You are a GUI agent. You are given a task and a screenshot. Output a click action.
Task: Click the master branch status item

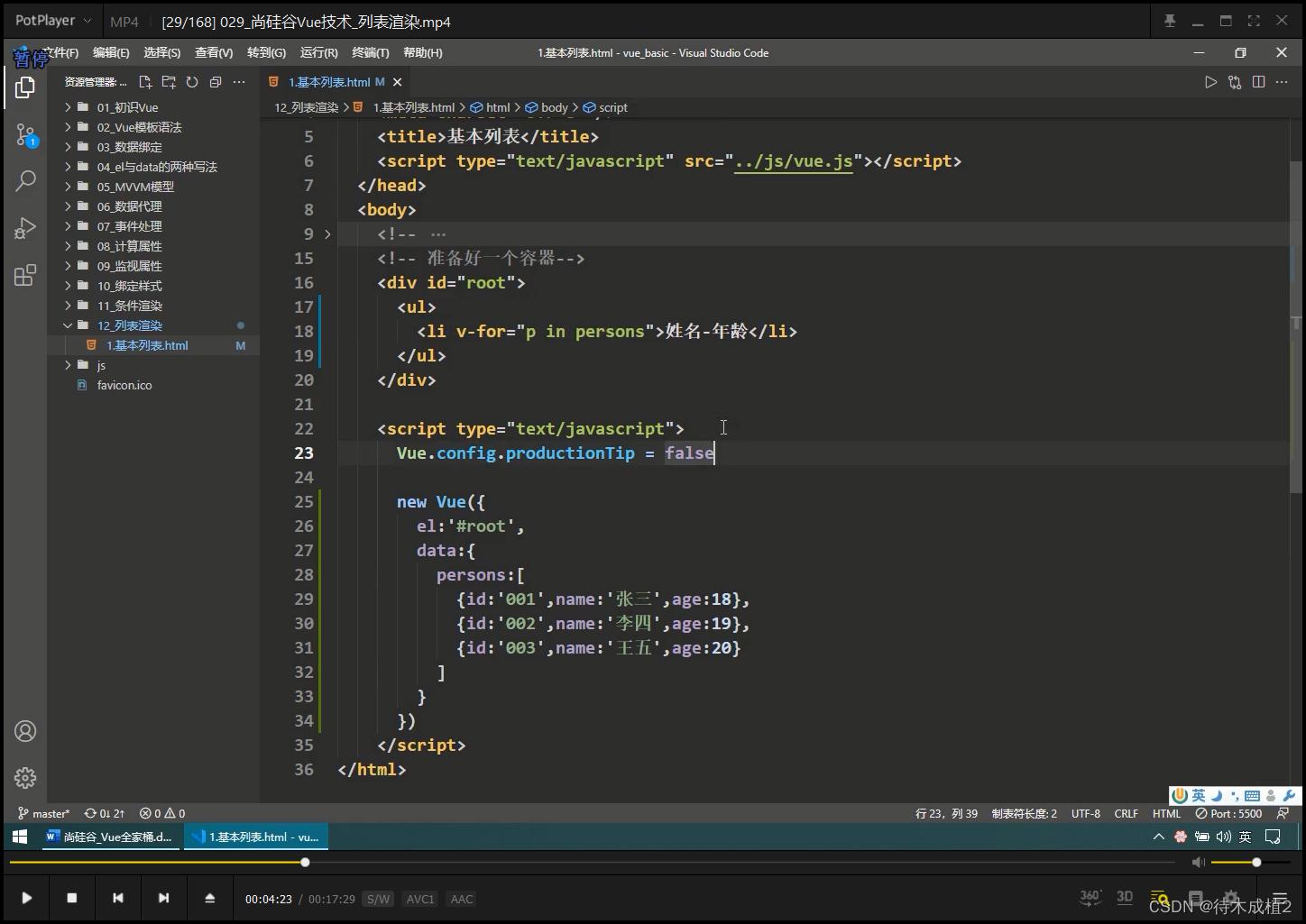[43, 813]
